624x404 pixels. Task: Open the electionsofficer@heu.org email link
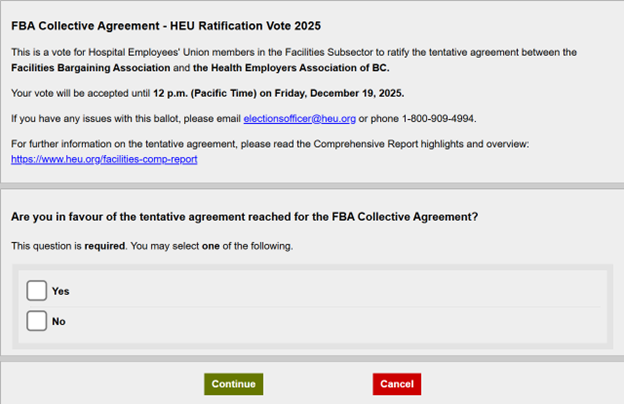point(300,119)
